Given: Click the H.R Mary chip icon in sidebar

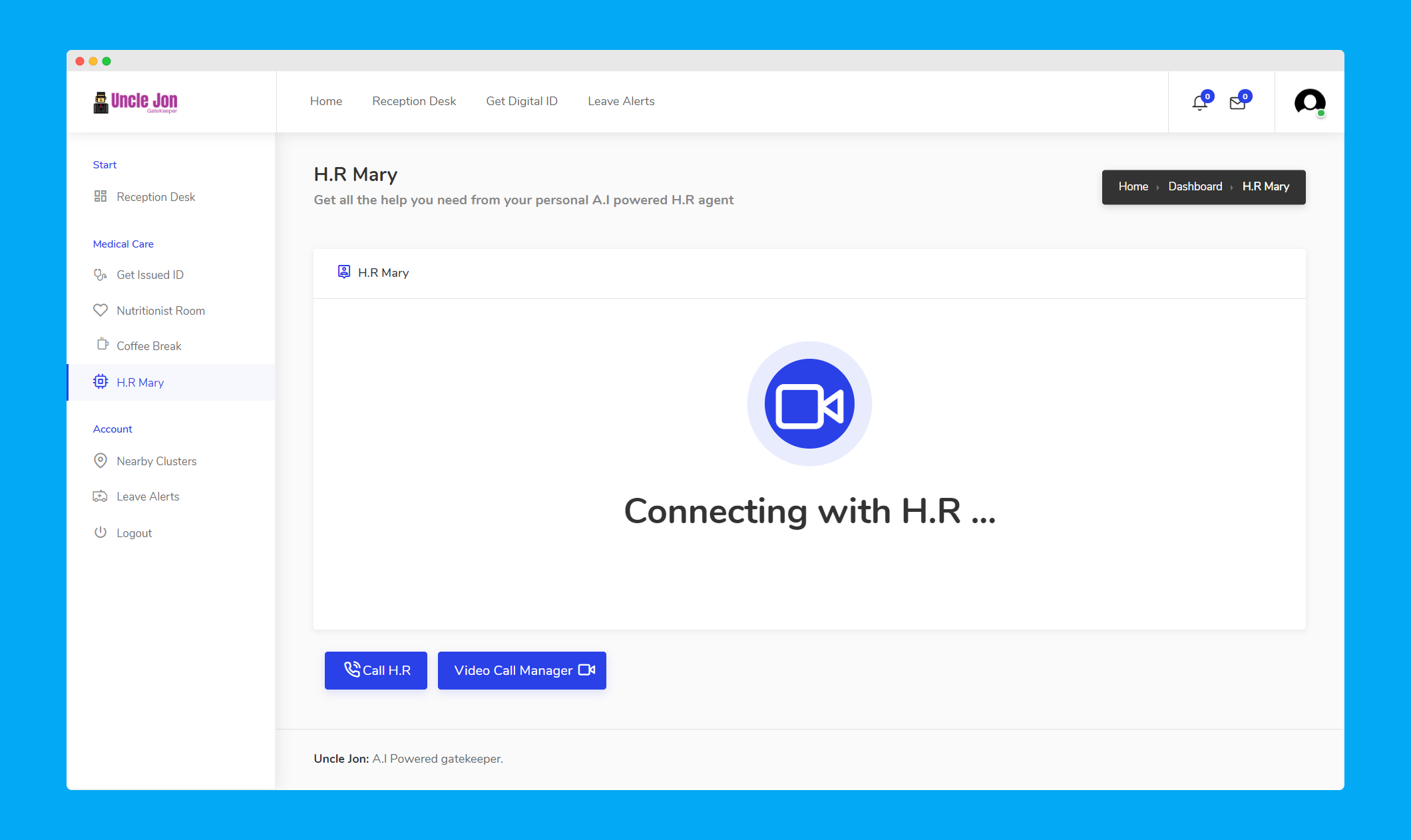Looking at the screenshot, I should [101, 382].
